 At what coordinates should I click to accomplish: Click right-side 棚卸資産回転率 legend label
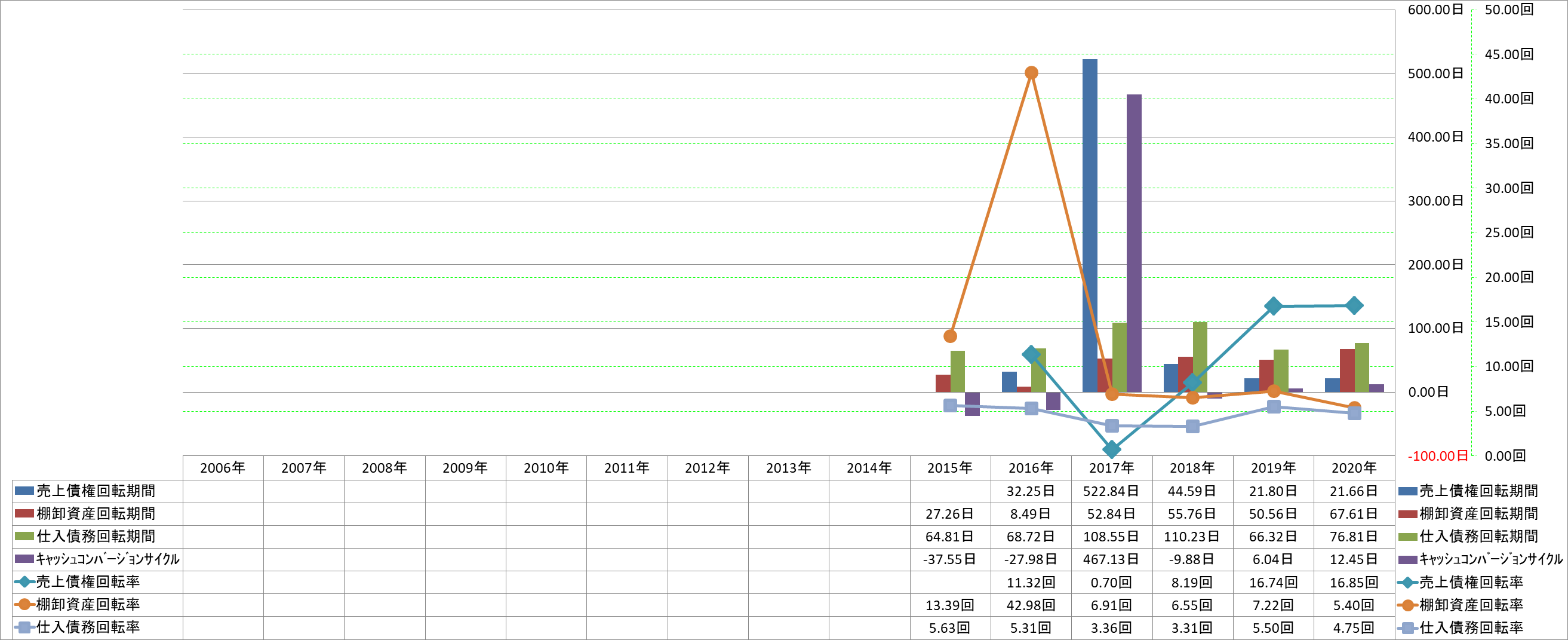[1471, 605]
